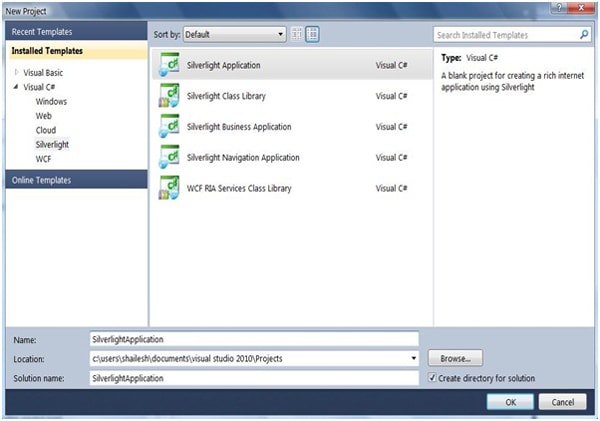Open the Recent Templates section

click(x=37, y=33)
